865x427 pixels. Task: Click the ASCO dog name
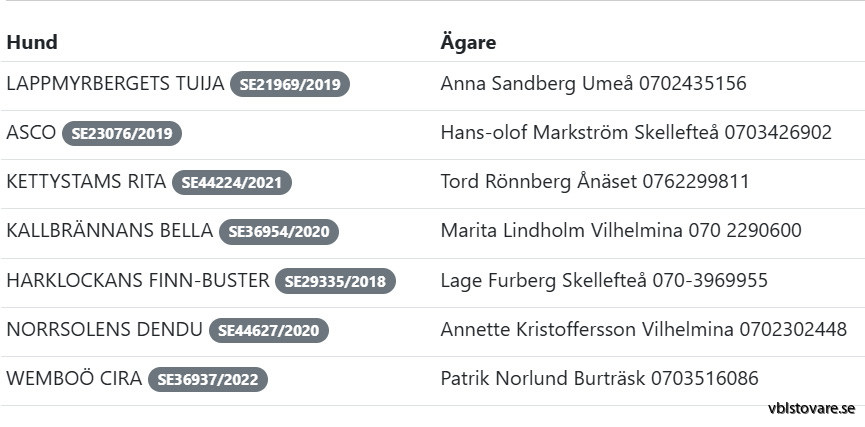[31, 133]
